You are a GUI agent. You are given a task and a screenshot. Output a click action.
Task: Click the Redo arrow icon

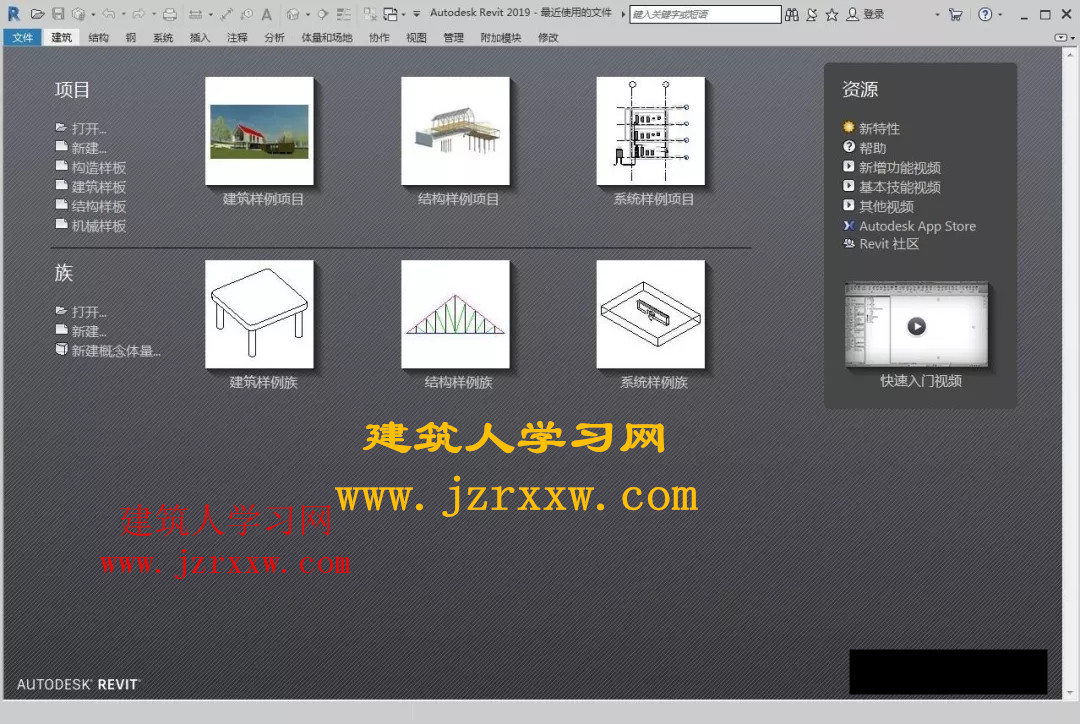click(138, 14)
